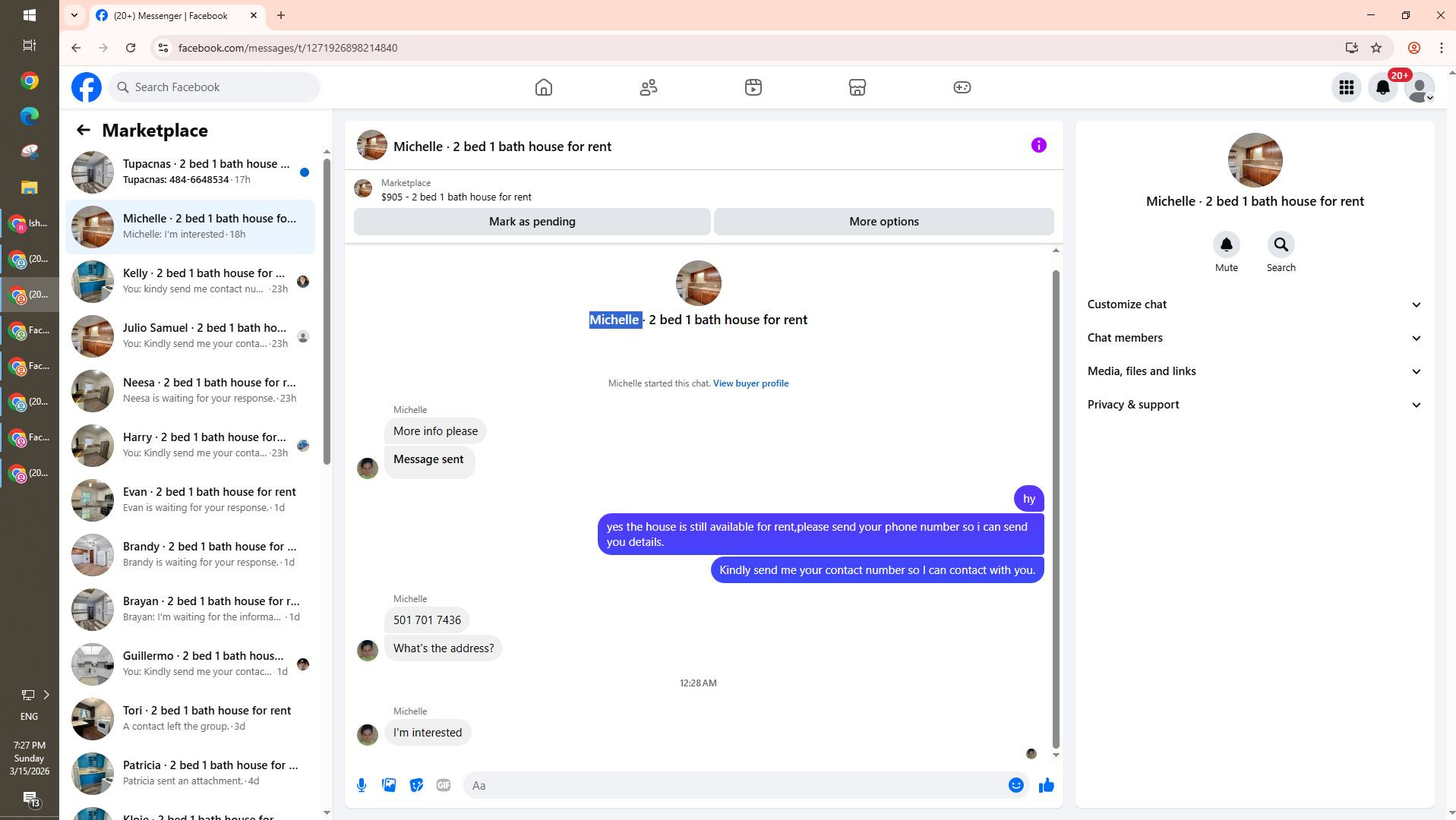Choose a GIF
The height and width of the screenshot is (820, 1456).
[x=444, y=785]
